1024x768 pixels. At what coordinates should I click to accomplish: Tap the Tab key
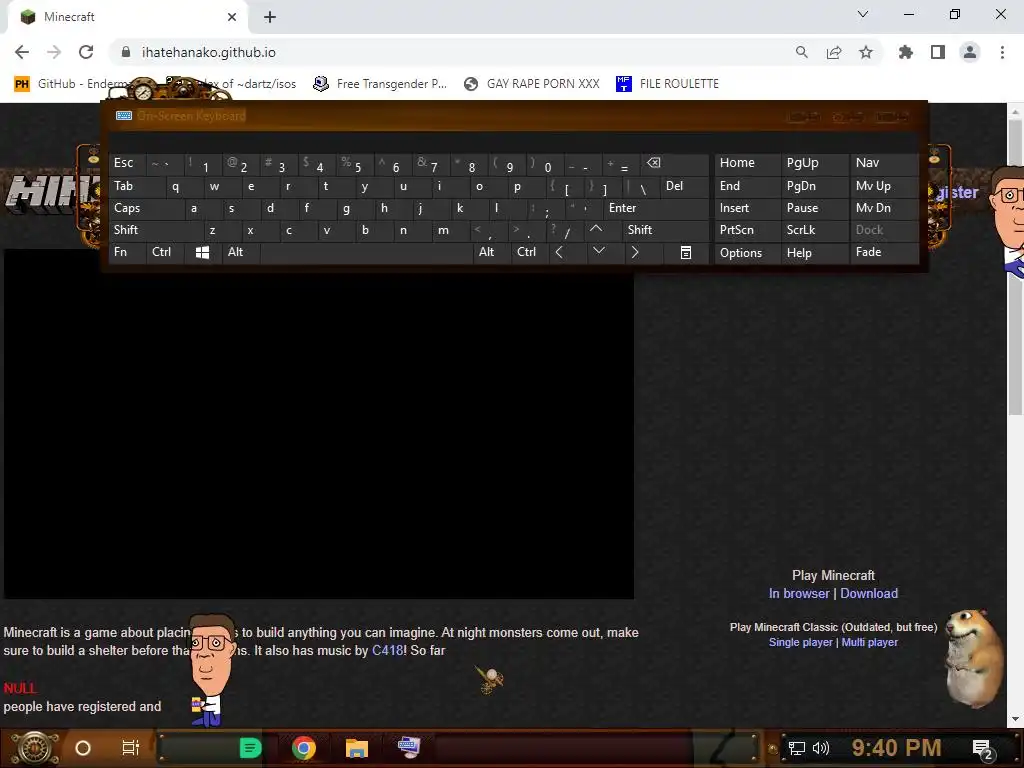pyautogui.click(x=137, y=186)
